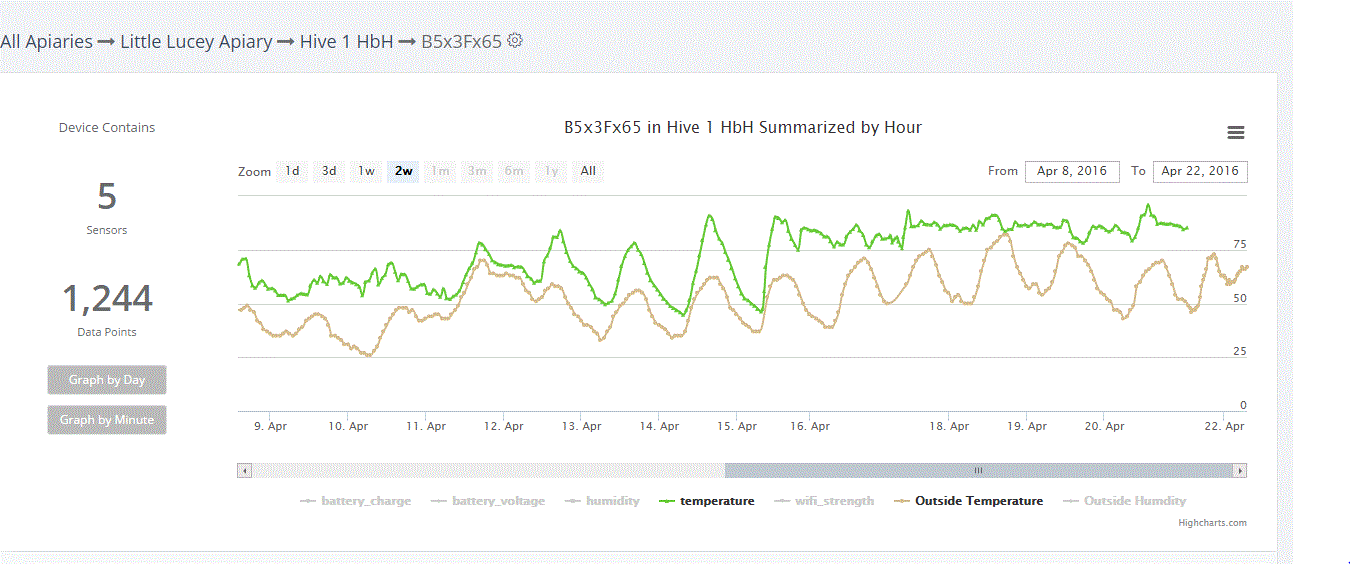
Task: Click the scrollbar left arrow button
Action: click(244, 470)
